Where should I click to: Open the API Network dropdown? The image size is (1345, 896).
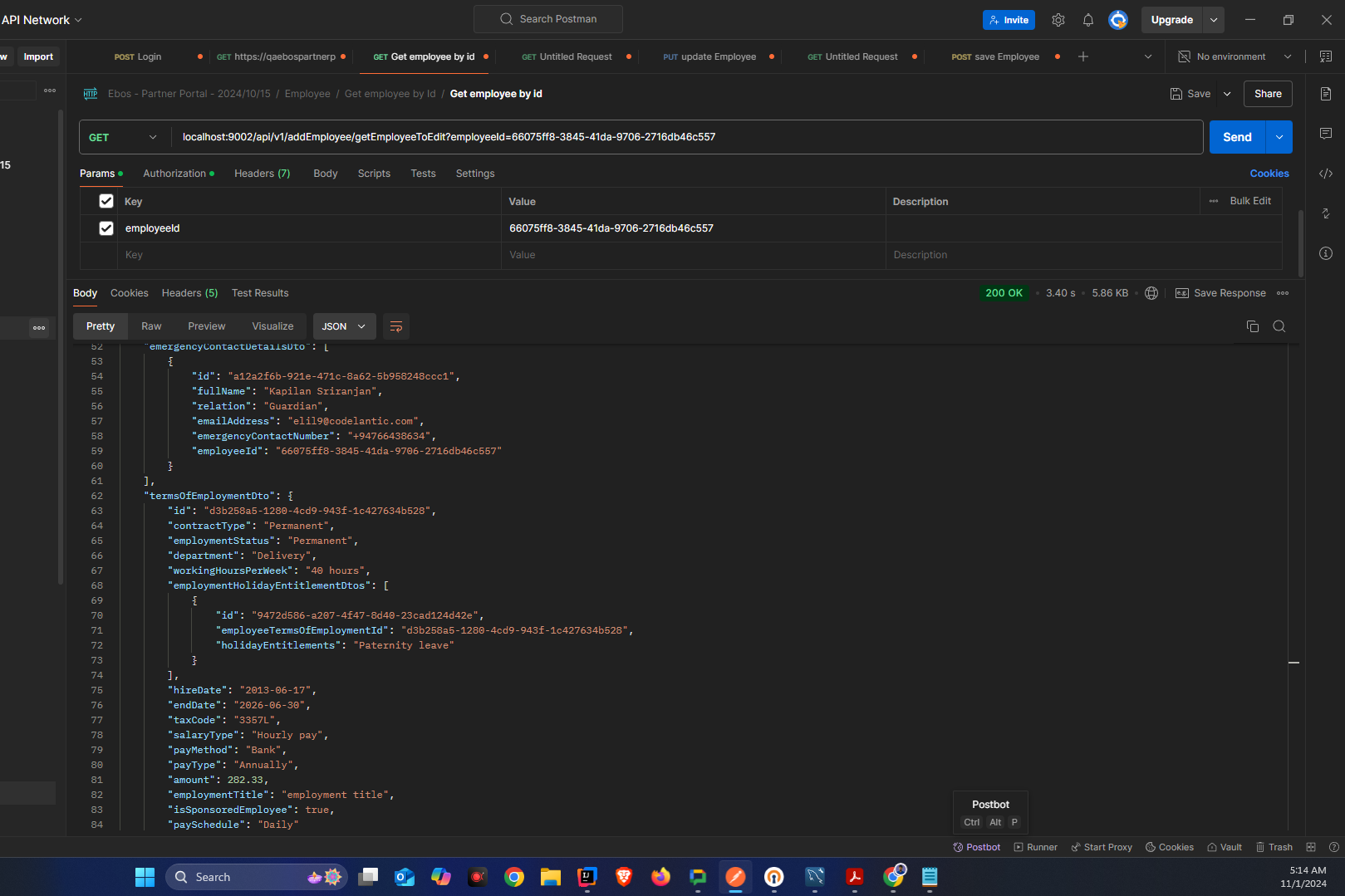pos(42,20)
